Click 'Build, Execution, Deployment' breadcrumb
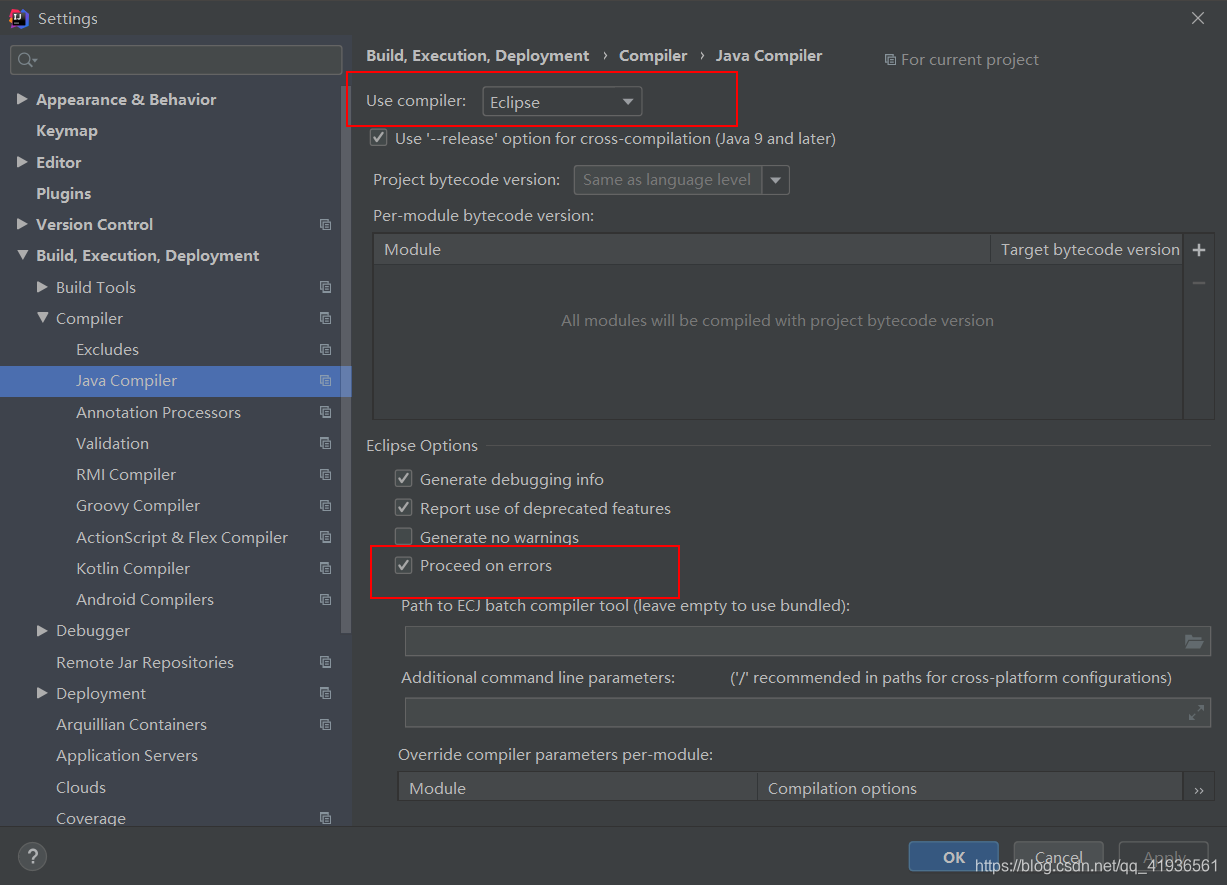The width and height of the screenshot is (1227, 885). 478,56
